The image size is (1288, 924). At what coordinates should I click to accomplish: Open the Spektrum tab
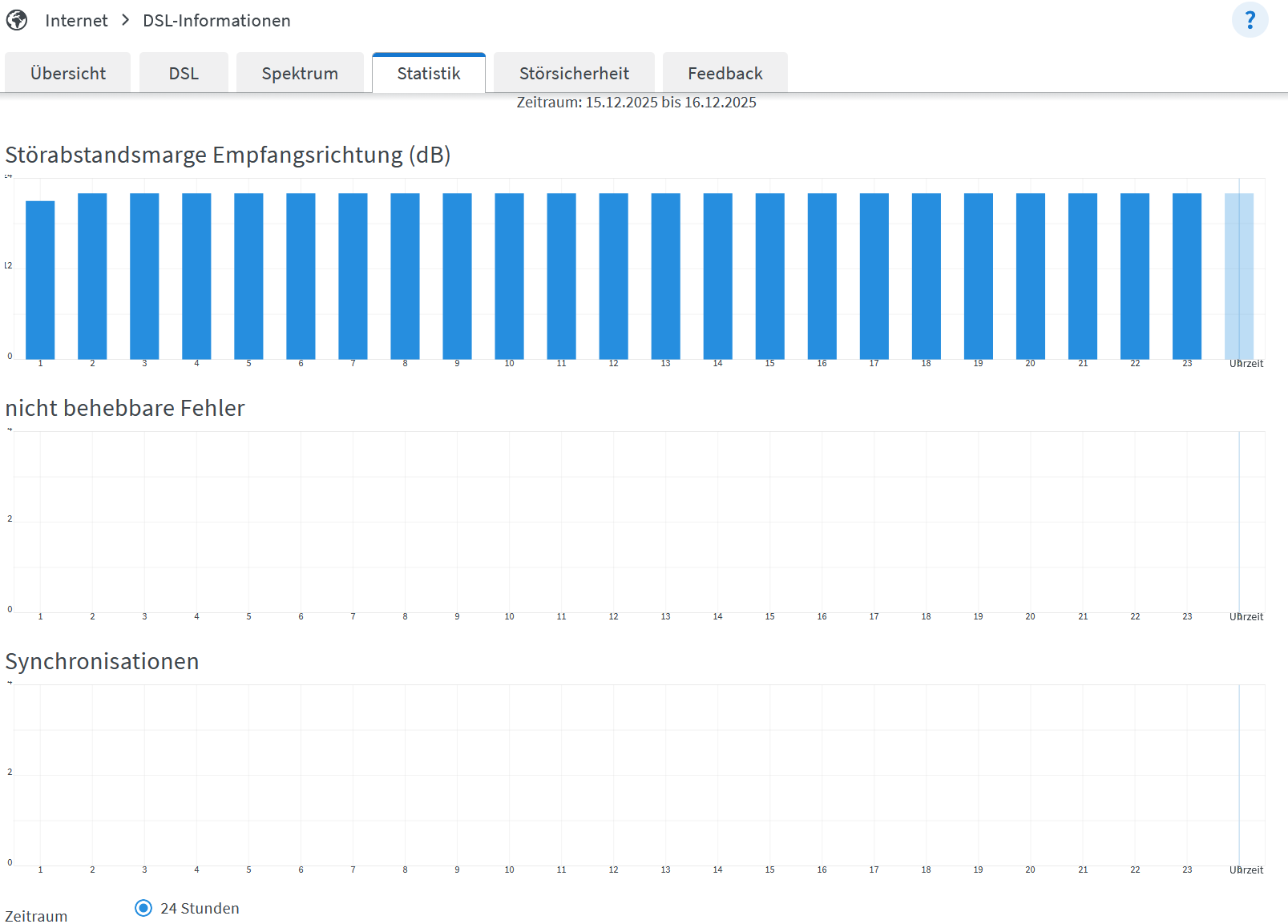pyautogui.click(x=300, y=73)
